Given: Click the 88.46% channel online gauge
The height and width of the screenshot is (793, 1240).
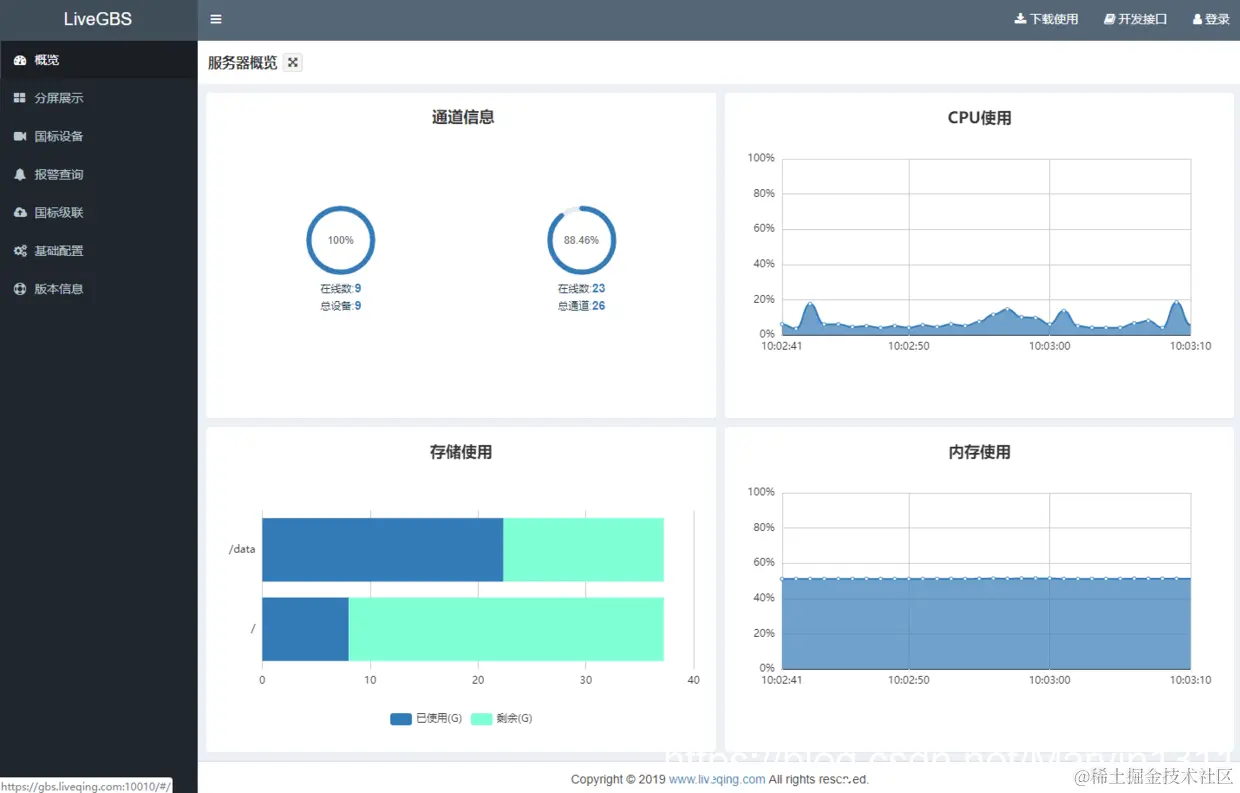Looking at the screenshot, I should (581, 240).
